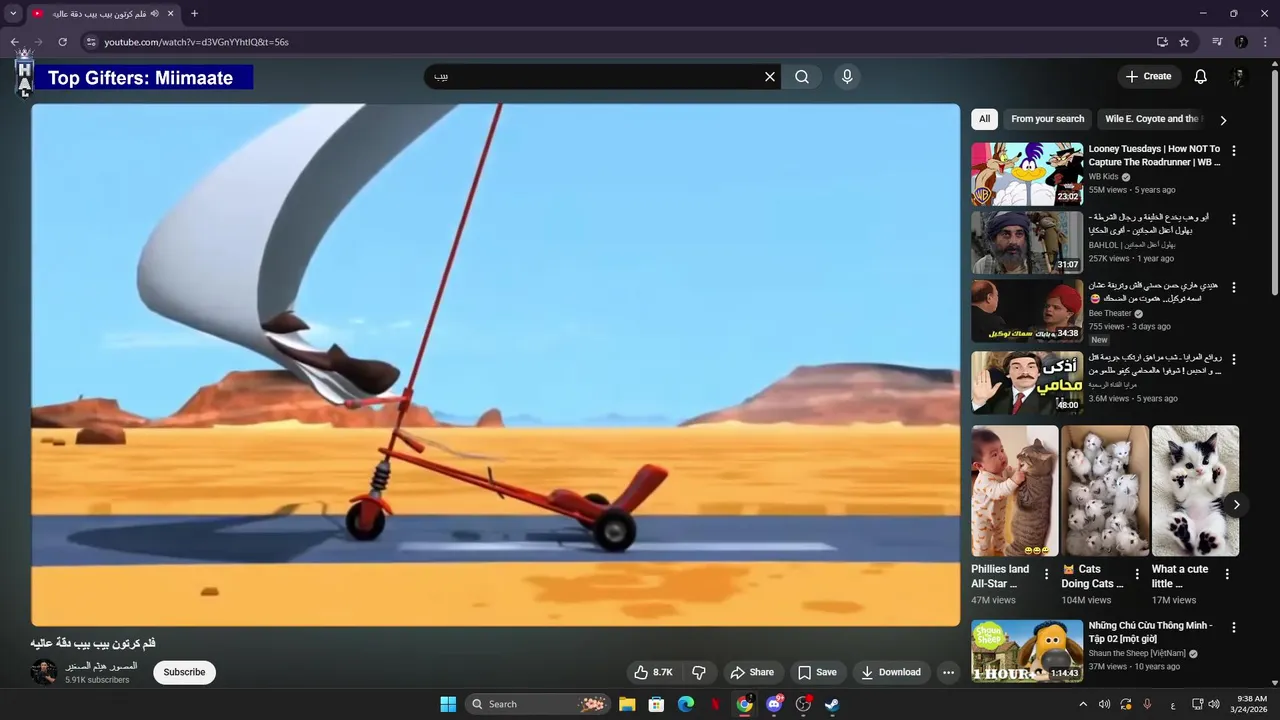Open YouTube notifications bell
The width and height of the screenshot is (1280, 720).
point(1201,77)
